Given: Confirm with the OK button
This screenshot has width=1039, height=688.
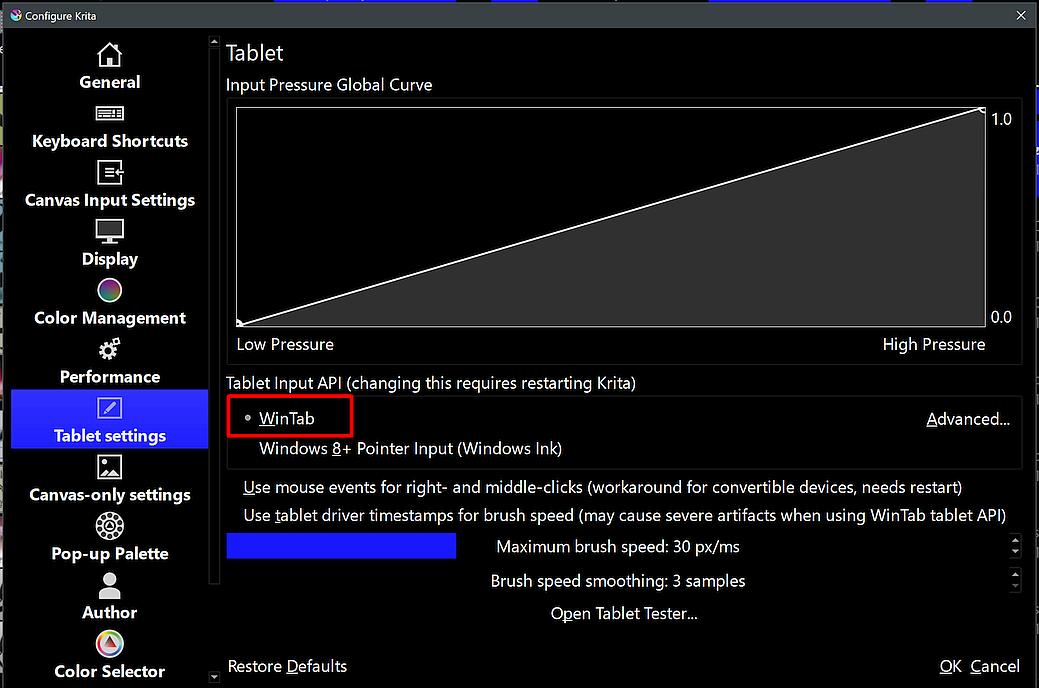Looking at the screenshot, I should pyautogui.click(x=950, y=666).
